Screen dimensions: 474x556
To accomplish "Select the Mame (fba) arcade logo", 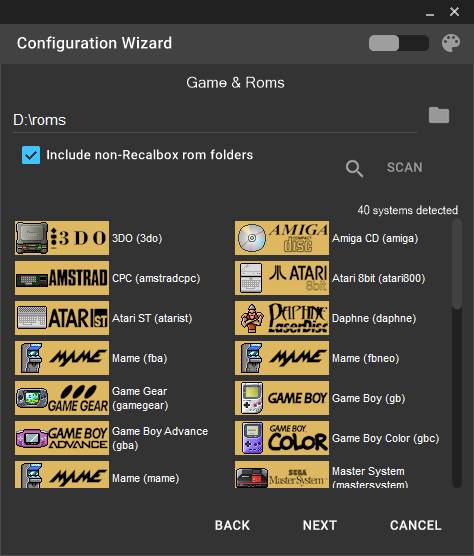I will (62, 358).
